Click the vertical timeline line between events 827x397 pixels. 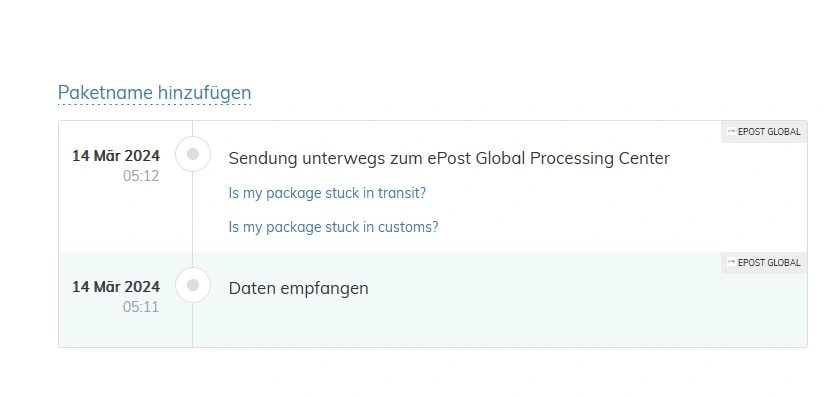point(193,219)
